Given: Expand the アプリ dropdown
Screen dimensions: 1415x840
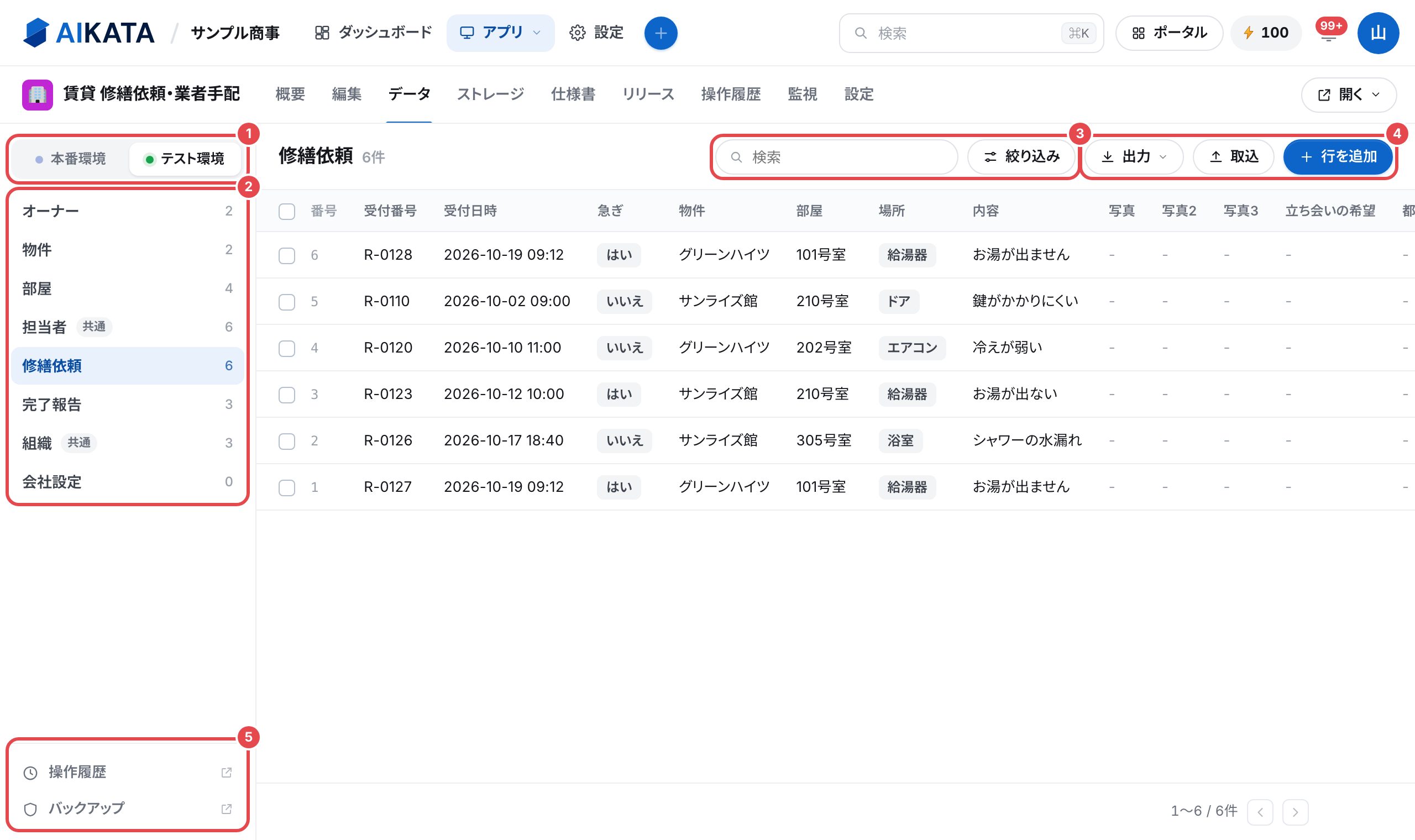Looking at the screenshot, I should click(x=500, y=33).
